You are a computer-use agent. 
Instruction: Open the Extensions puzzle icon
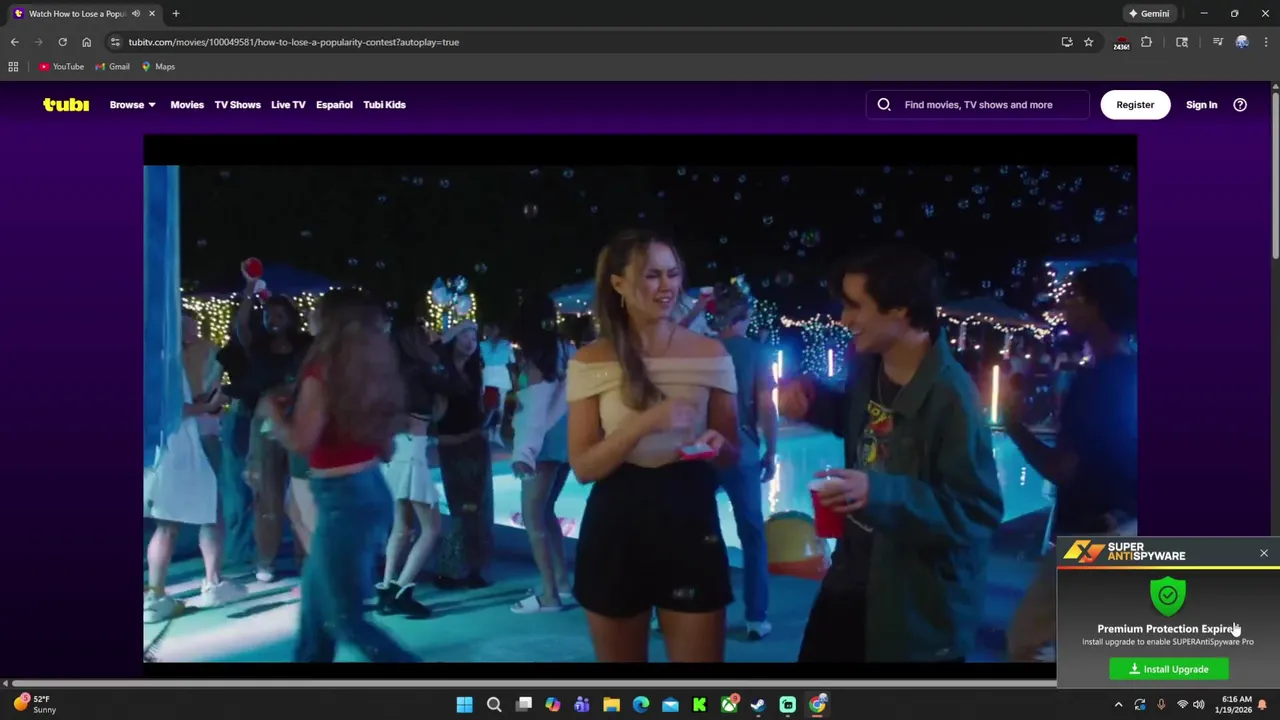pos(1146,42)
